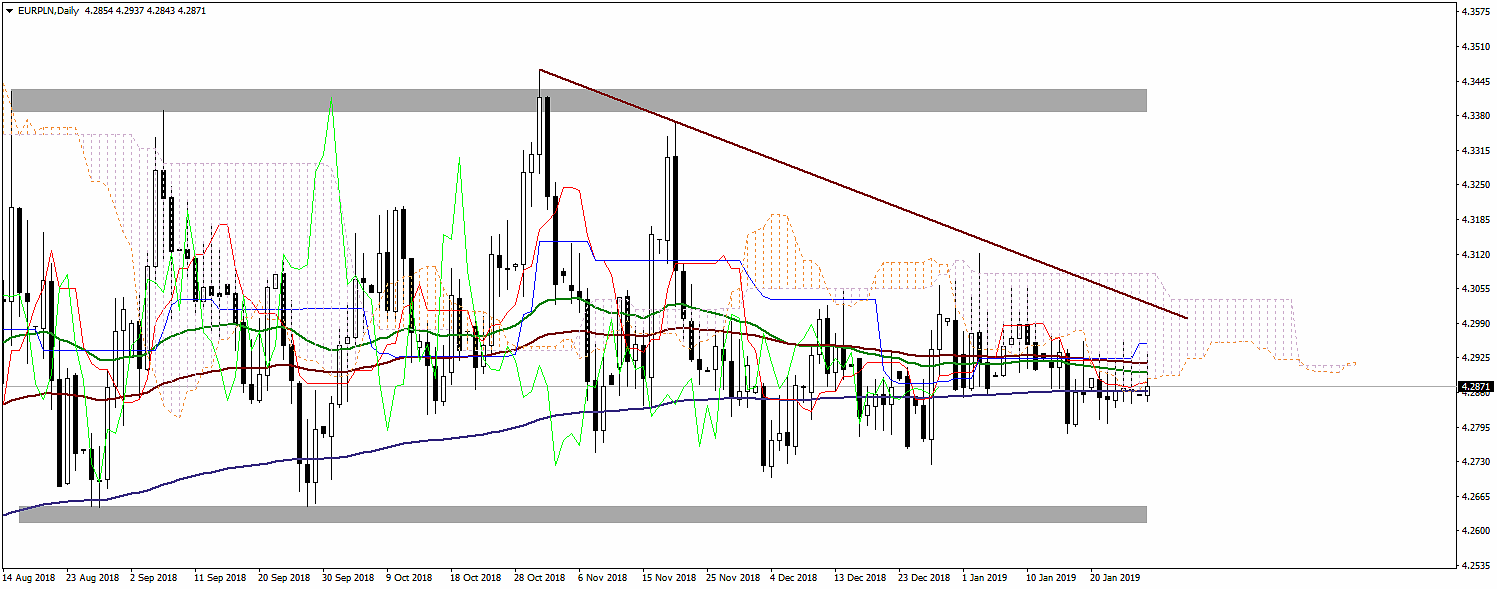Click the 13 Dec 2018 date label
Screen dimensions: 1497x589
860,578
